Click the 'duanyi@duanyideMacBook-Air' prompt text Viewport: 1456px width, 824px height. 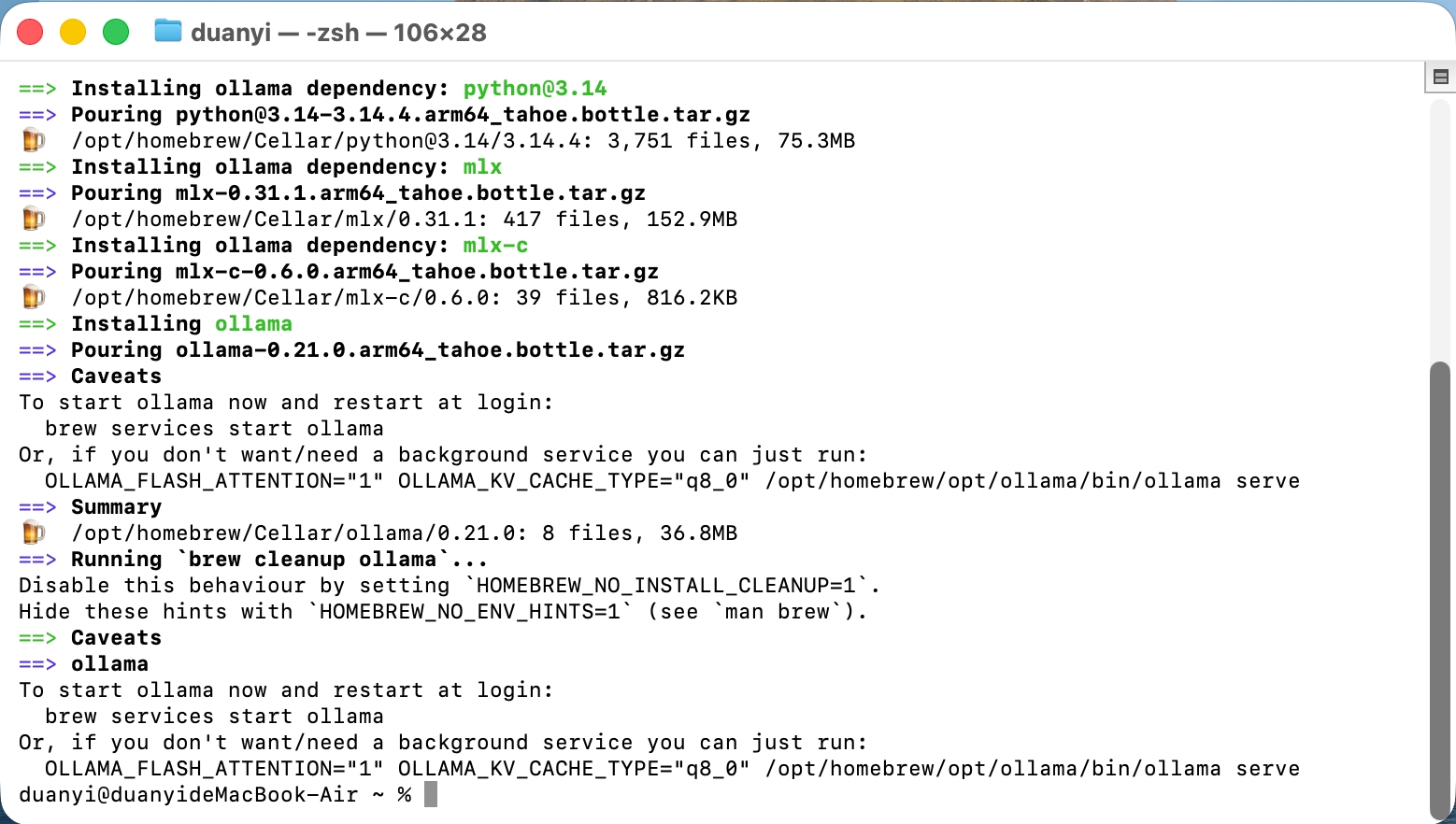189,795
